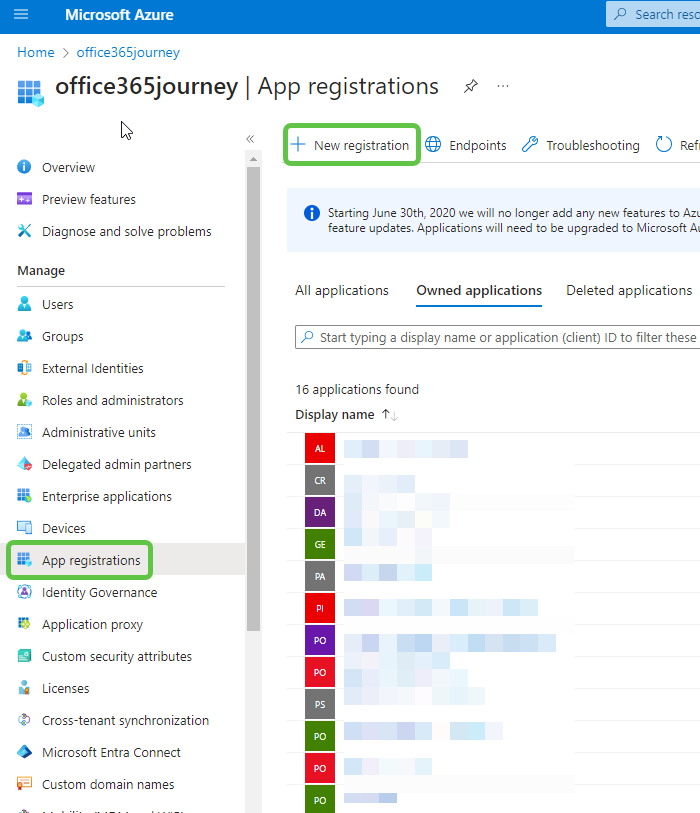The image size is (700, 813).
Task: Open the more options ellipsis menu
Action: (503, 86)
